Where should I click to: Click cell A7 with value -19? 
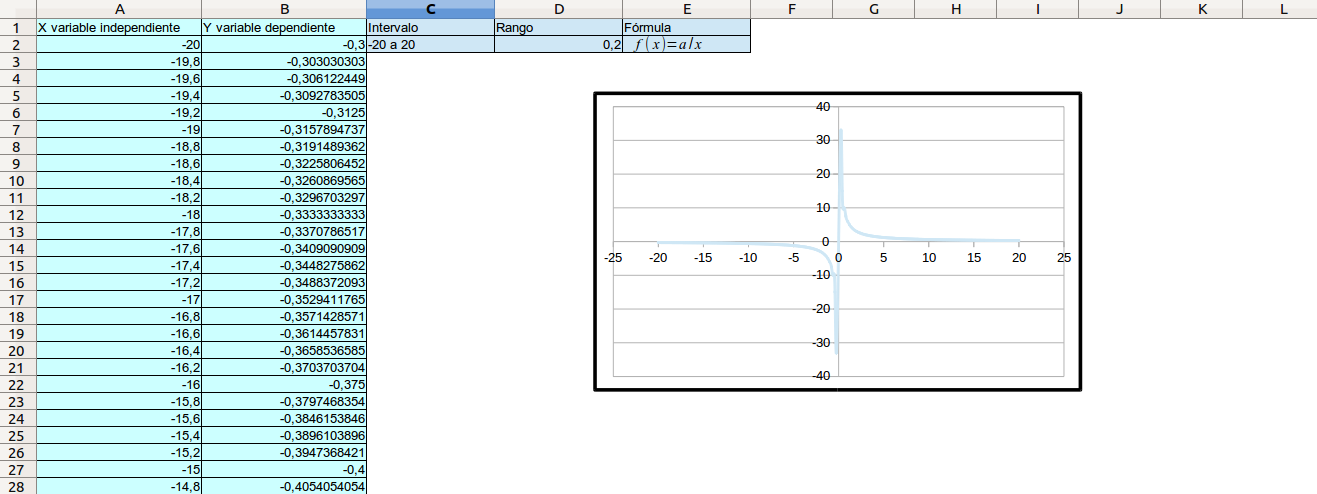(119, 129)
